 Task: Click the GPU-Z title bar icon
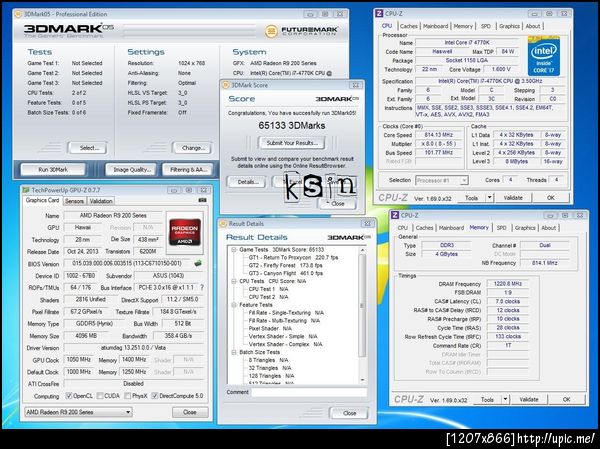[26, 190]
